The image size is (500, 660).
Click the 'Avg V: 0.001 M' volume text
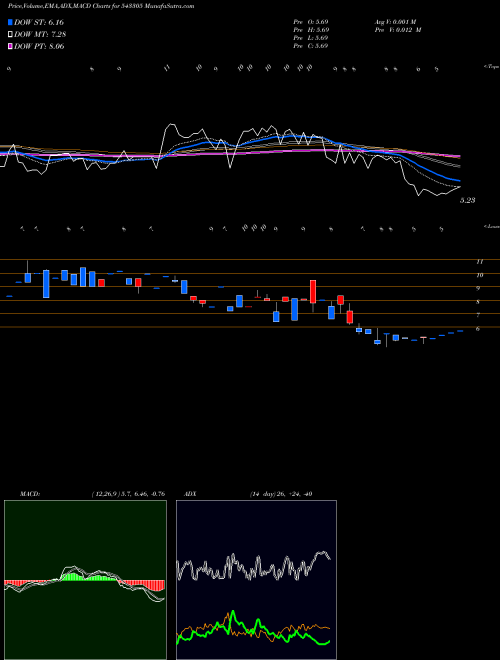tap(395, 22)
